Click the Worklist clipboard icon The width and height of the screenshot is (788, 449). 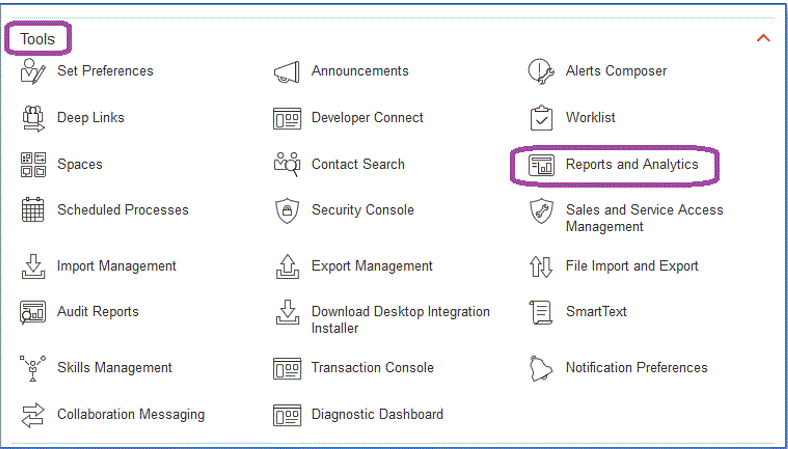point(541,118)
